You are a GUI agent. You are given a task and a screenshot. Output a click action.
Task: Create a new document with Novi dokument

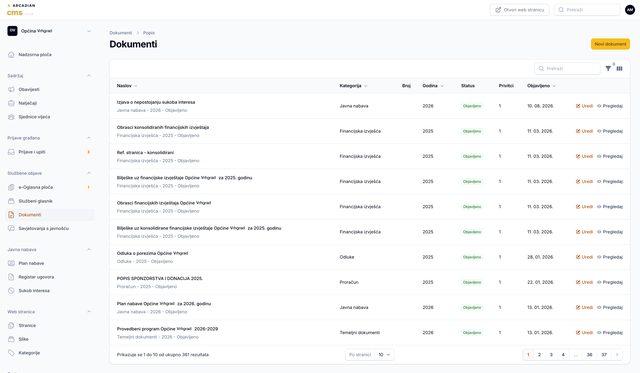(x=610, y=44)
